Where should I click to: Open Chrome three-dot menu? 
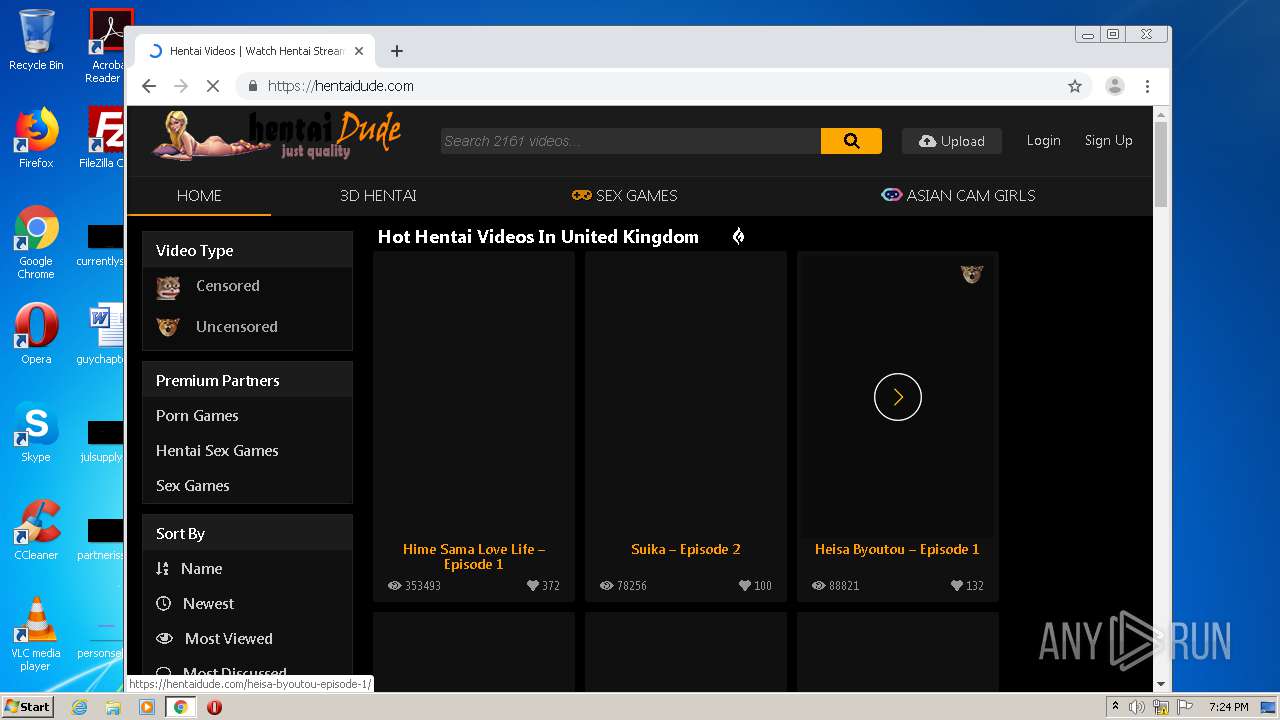pyautogui.click(x=1148, y=86)
